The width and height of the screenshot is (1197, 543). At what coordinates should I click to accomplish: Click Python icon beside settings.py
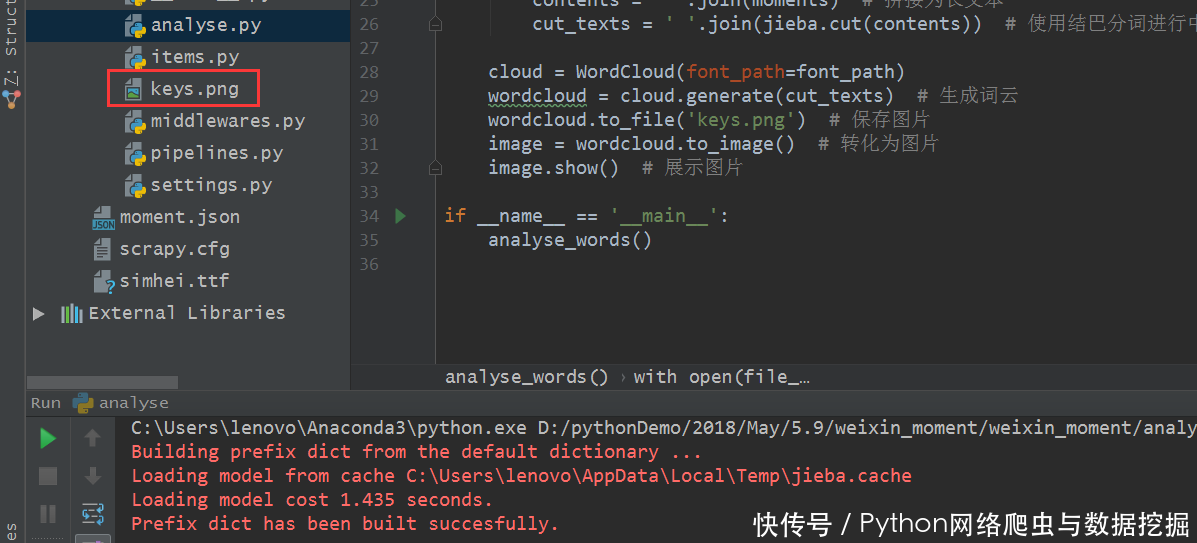[135, 186]
